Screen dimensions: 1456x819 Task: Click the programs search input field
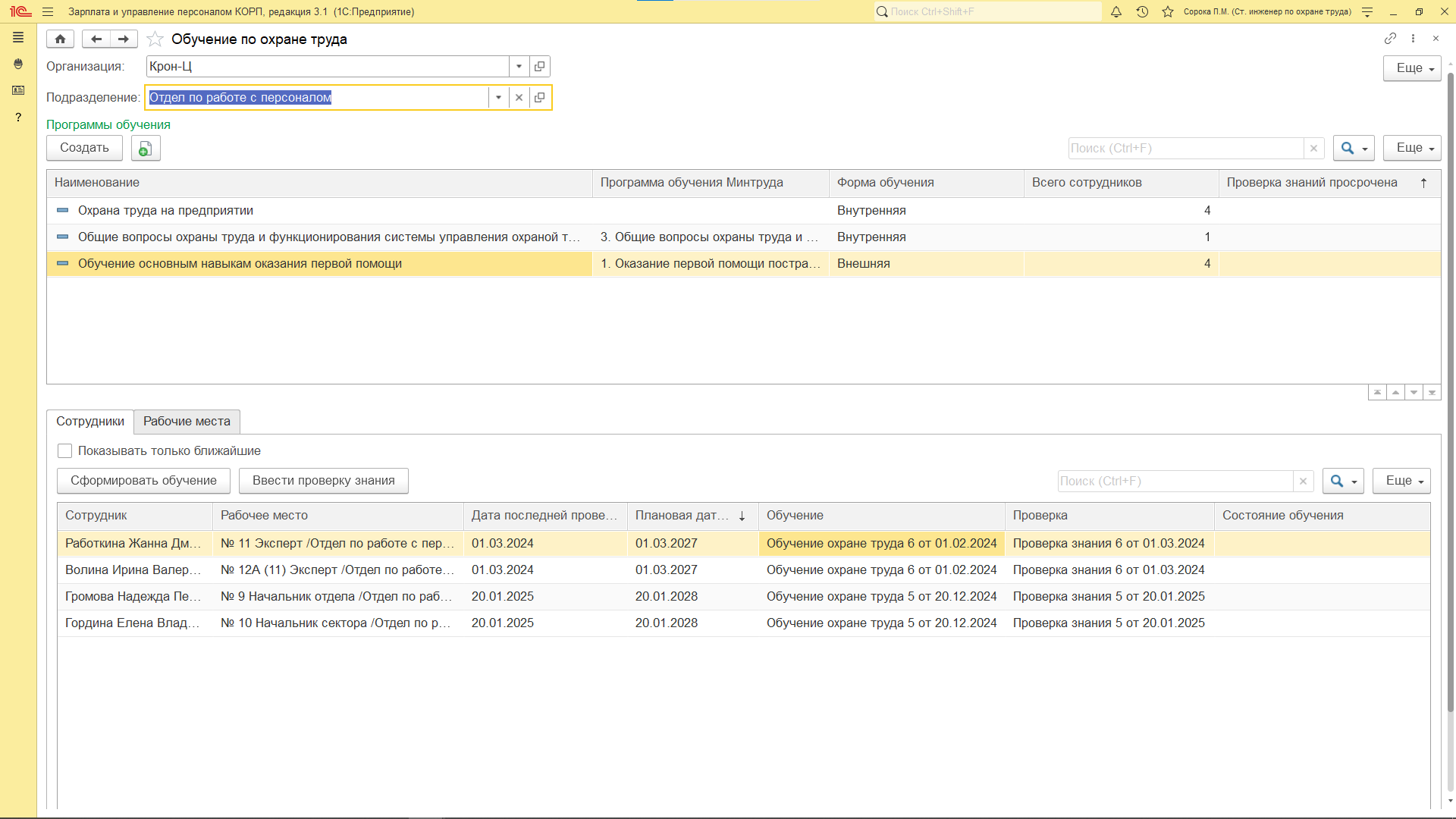(x=1185, y=149)
